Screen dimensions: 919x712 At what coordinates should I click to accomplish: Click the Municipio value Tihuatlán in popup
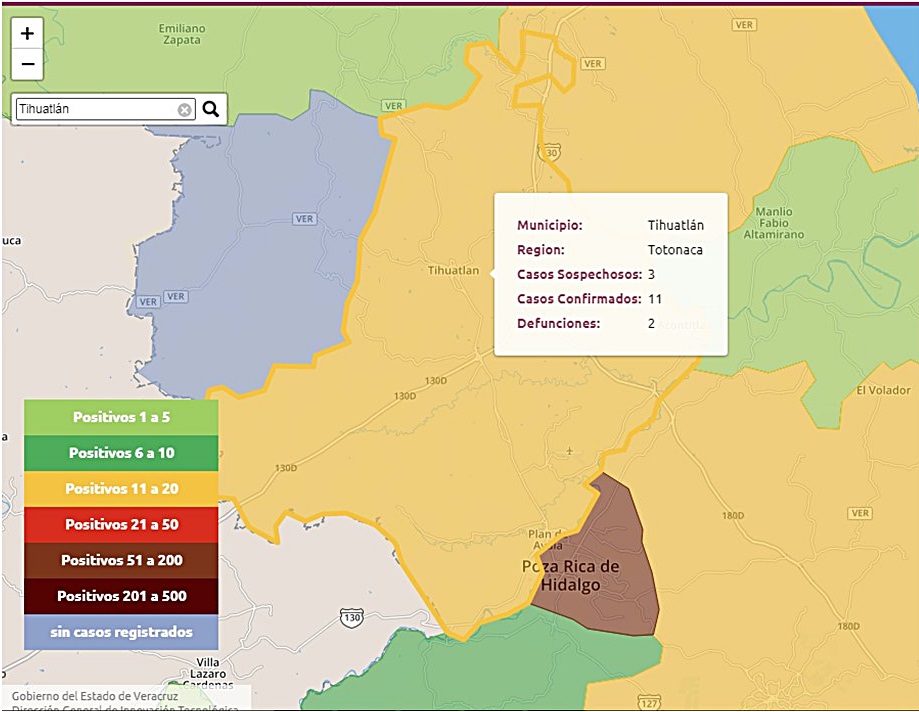point(676,225)
